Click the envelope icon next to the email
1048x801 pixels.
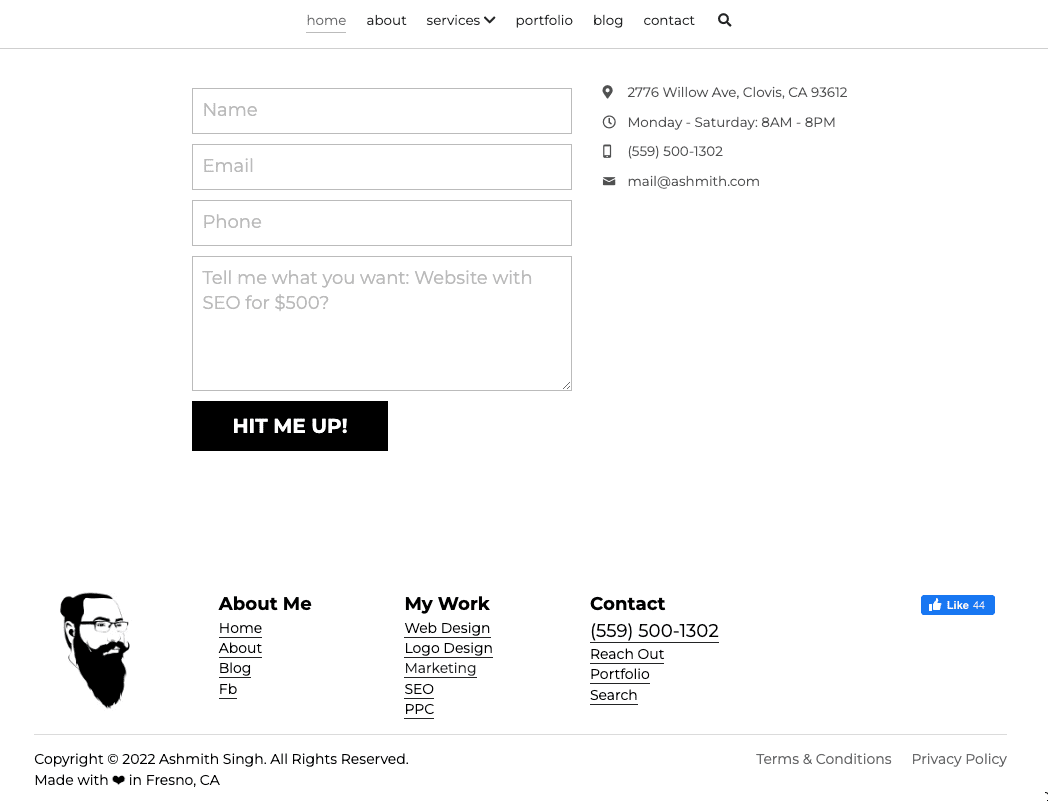pyautogui.click(x=608, y=181)
